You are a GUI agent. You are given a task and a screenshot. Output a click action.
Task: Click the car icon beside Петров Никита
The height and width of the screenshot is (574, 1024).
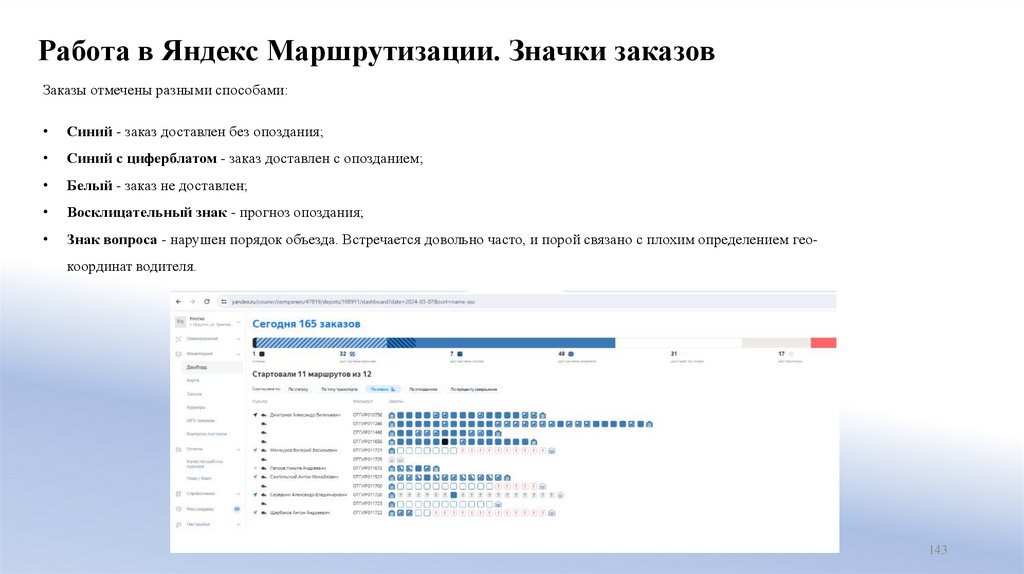pyautogui.click(x=264, y=468)
